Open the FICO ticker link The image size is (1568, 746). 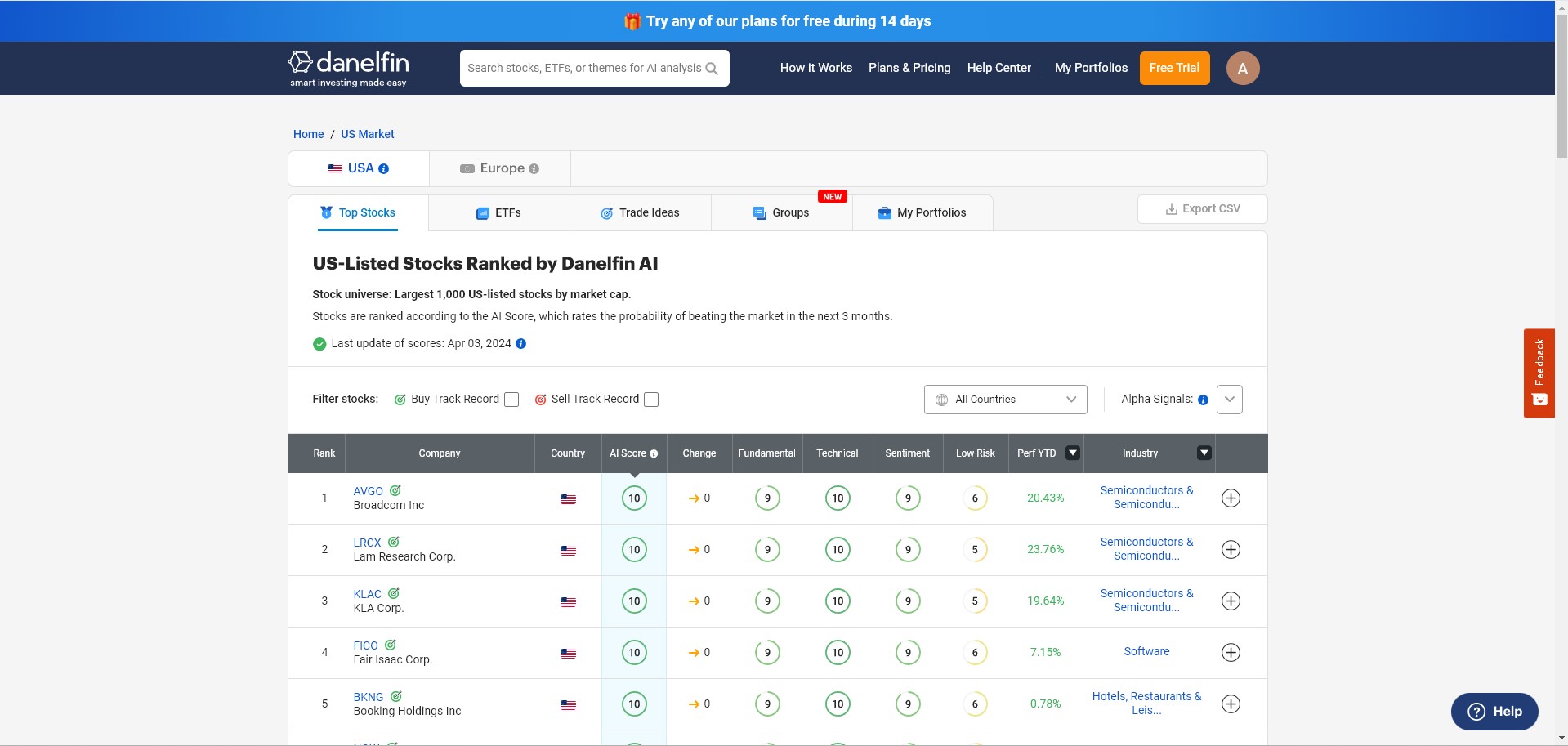366,646
